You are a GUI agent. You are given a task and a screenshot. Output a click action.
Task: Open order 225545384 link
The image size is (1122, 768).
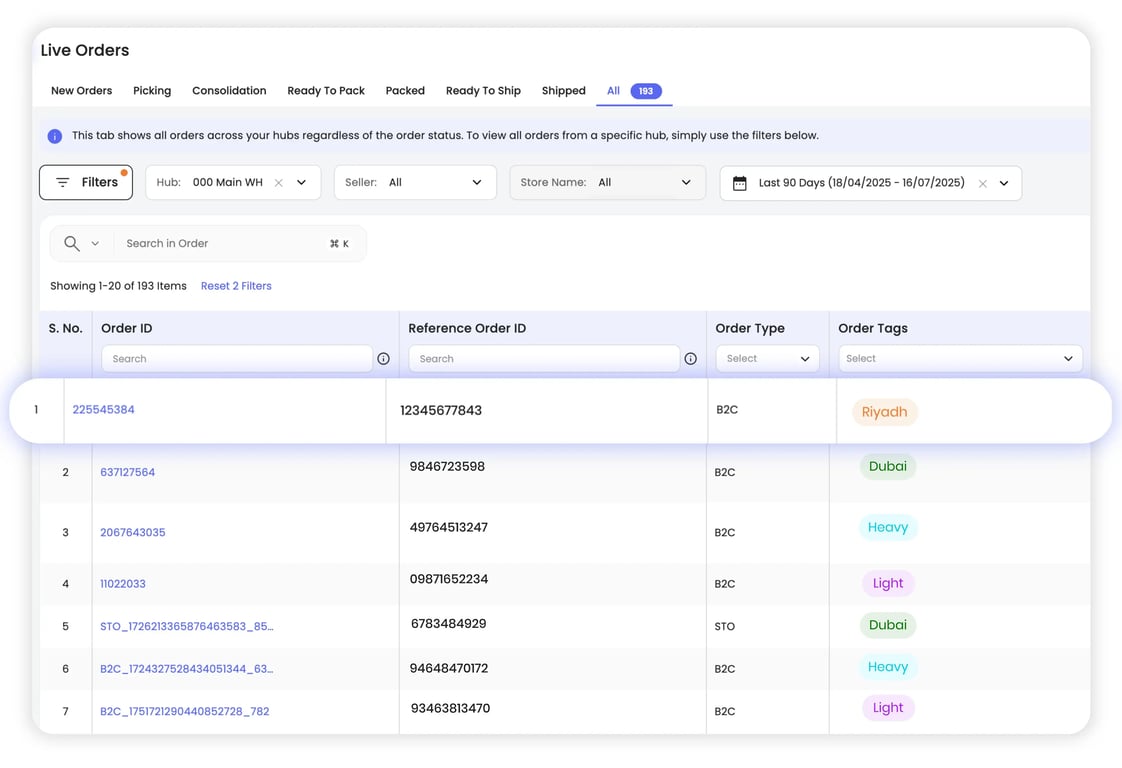103,410
